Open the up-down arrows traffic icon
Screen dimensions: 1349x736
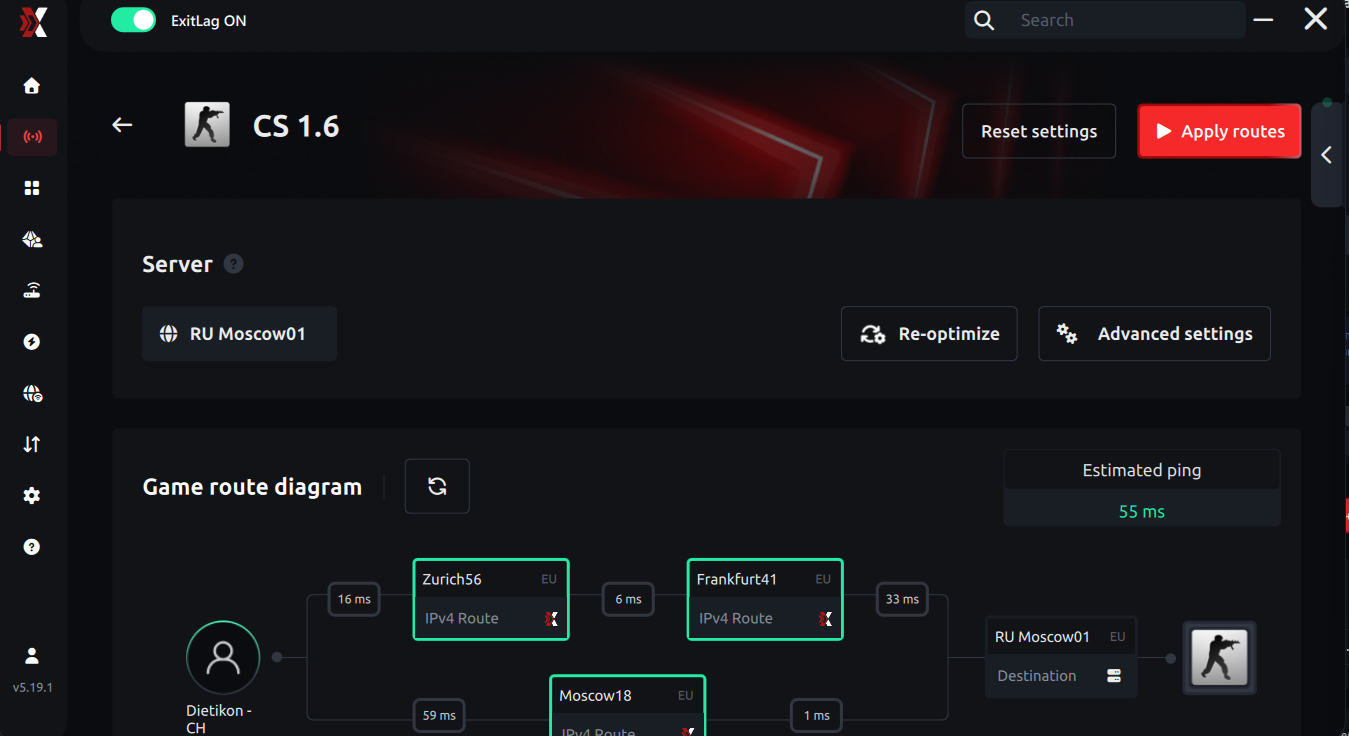click(x=32, y=444)
